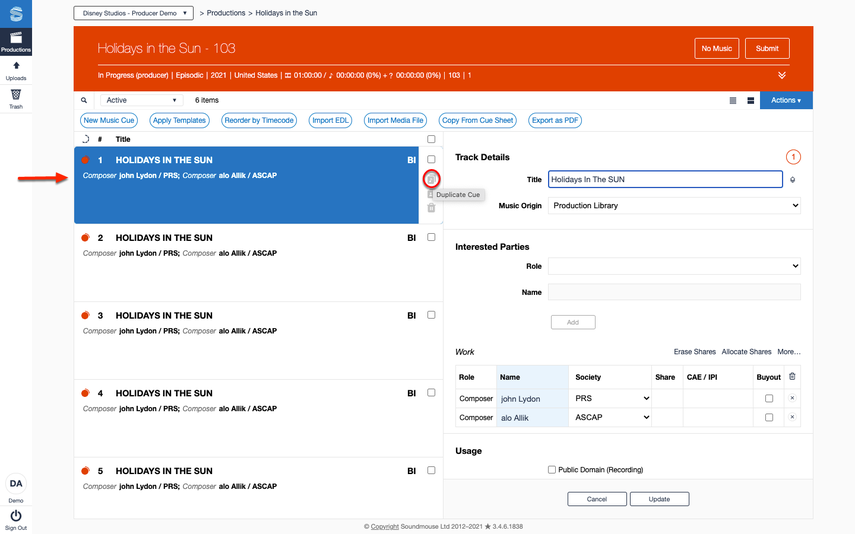This screenshot has height=534, width=855.
Task: Click Reorder by Timecode button
Action: pyautogui.click(x=259, y=121)
